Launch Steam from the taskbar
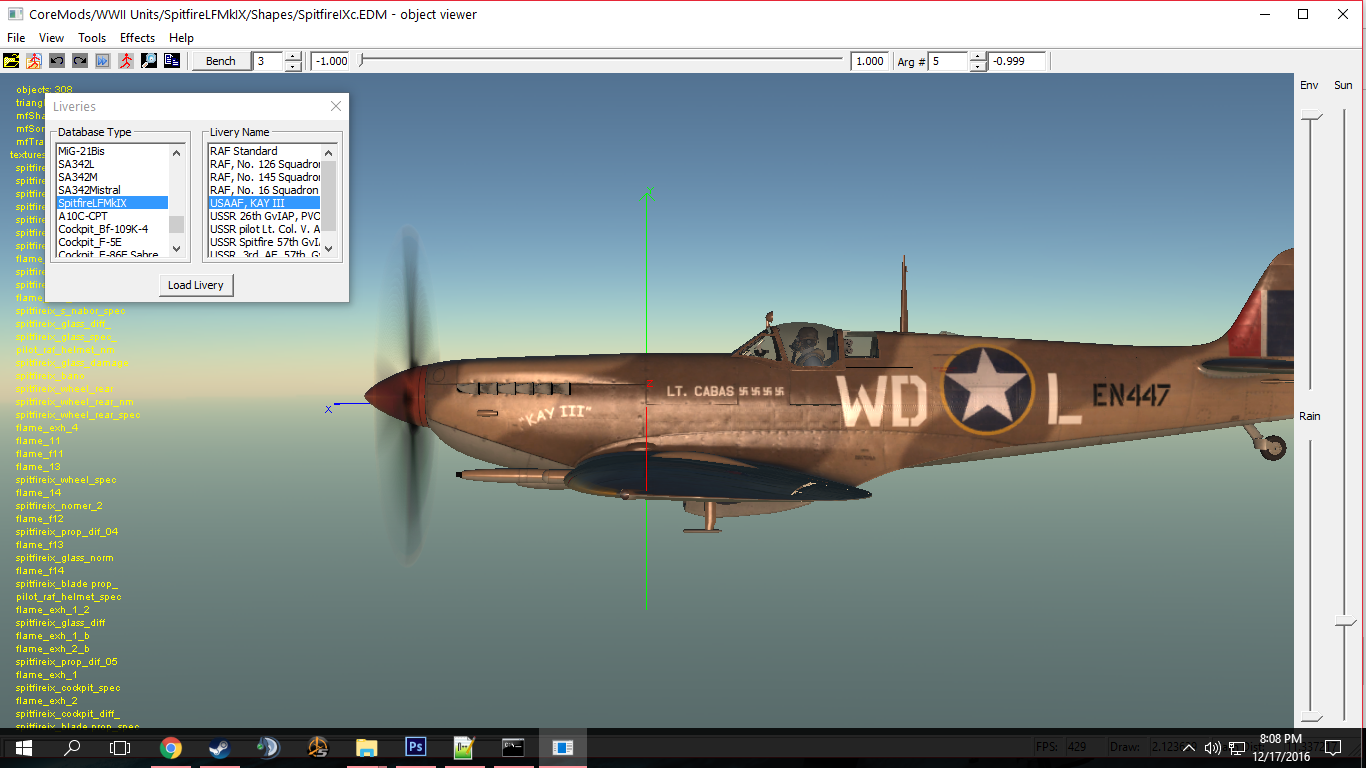The height and width of the screenshot is (768, 1366). (219, 747)
